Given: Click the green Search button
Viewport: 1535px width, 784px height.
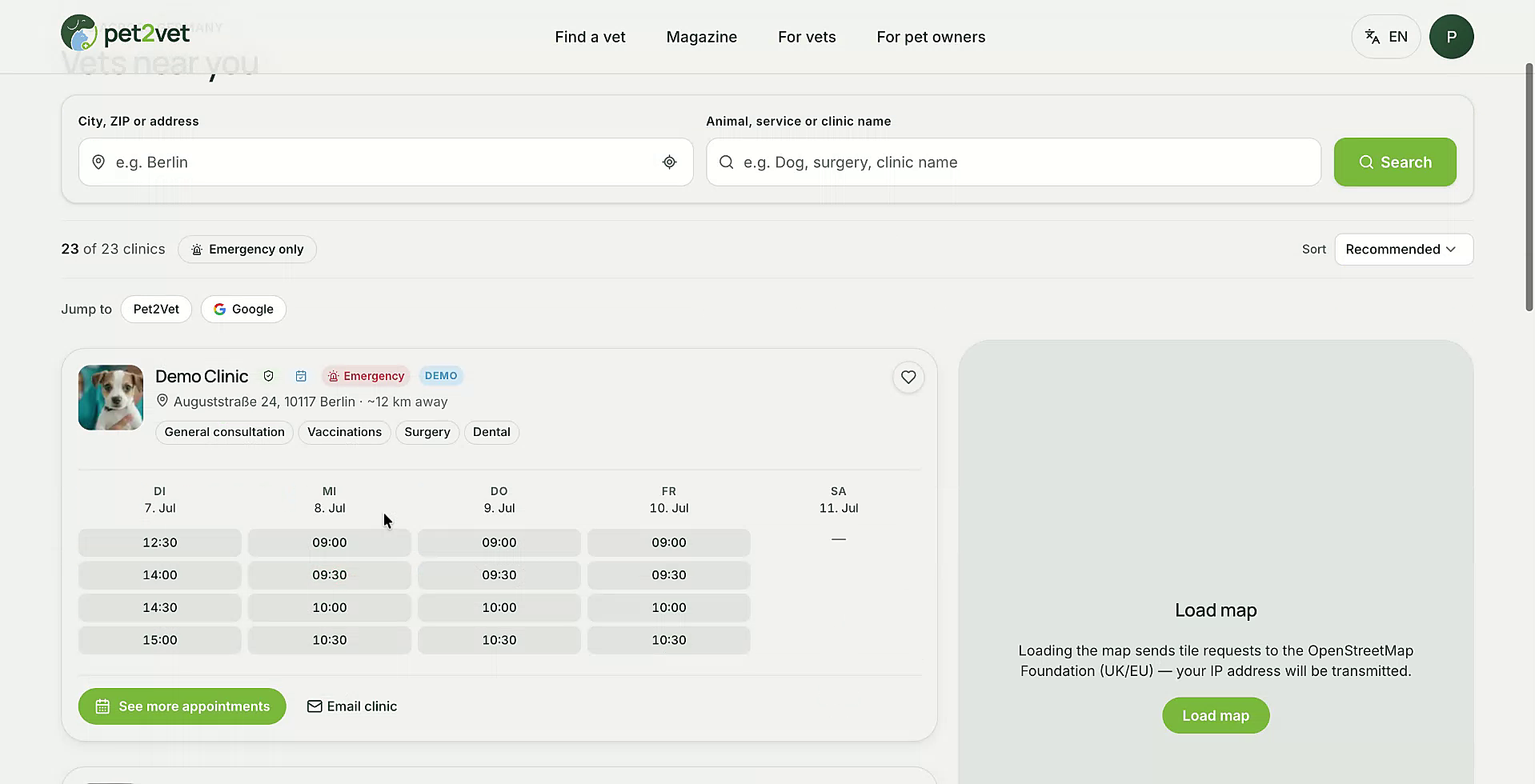Looking at the screenshot, I should [1395, 162].
